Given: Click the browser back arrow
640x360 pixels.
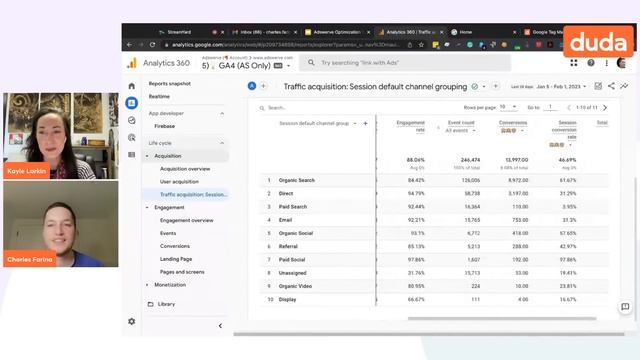Looking at the screenshot, I should click(x=129, y=44).
